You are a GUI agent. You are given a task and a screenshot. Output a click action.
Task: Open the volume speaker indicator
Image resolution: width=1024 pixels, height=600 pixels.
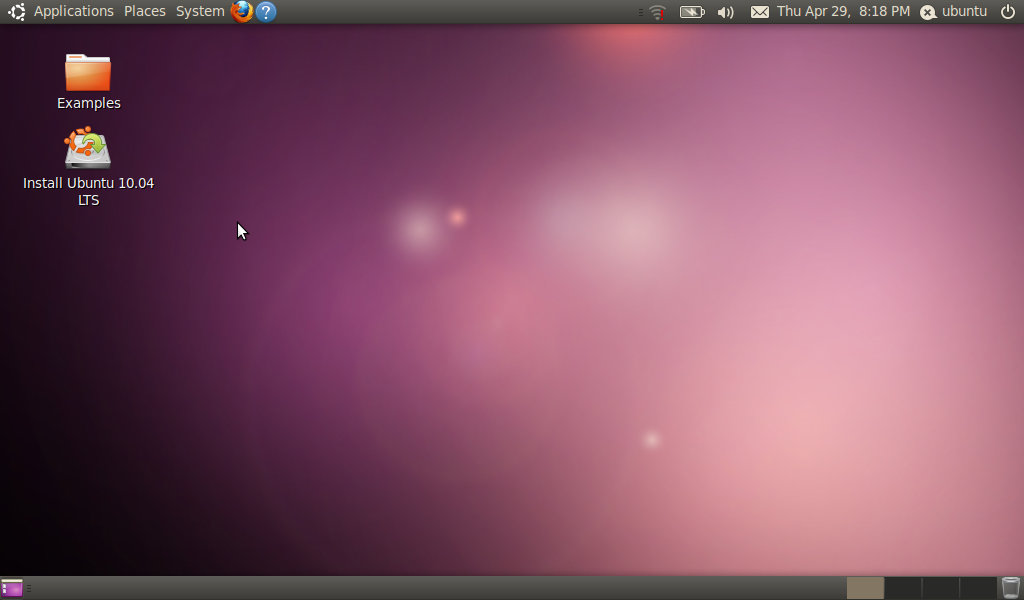point(726,12)
